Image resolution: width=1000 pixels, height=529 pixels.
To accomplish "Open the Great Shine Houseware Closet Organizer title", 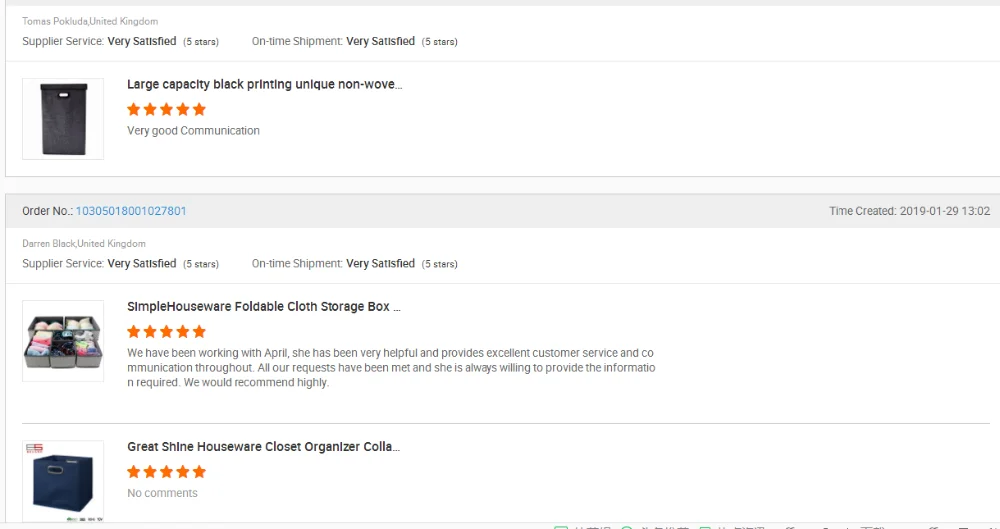I will (x=263, y=447).
